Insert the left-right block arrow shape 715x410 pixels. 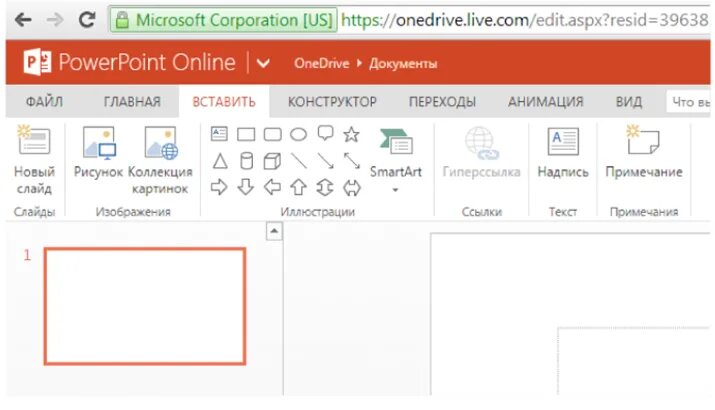point(352,187)
